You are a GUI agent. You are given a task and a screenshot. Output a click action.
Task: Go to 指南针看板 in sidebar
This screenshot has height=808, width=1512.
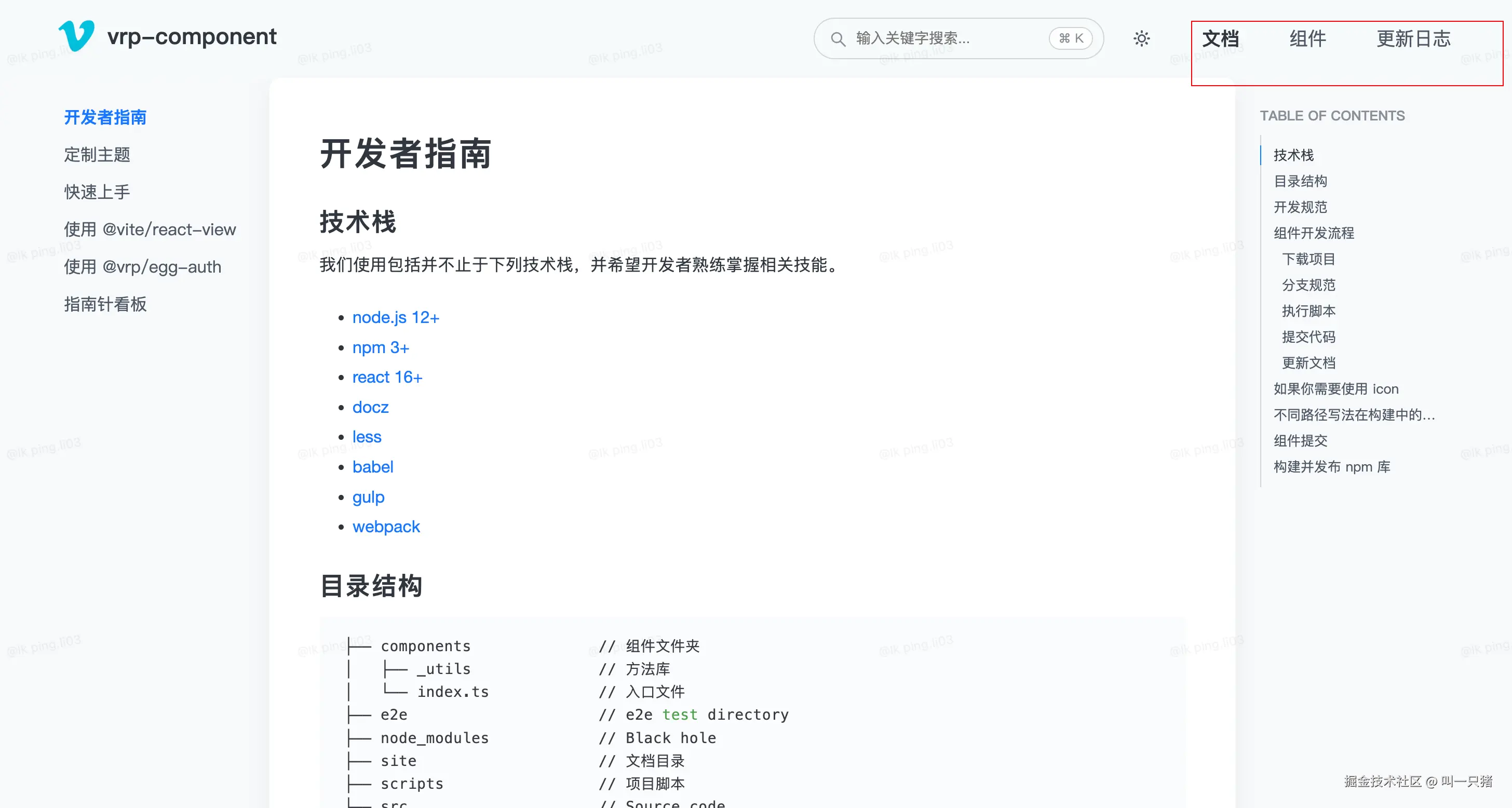(105, 304)
